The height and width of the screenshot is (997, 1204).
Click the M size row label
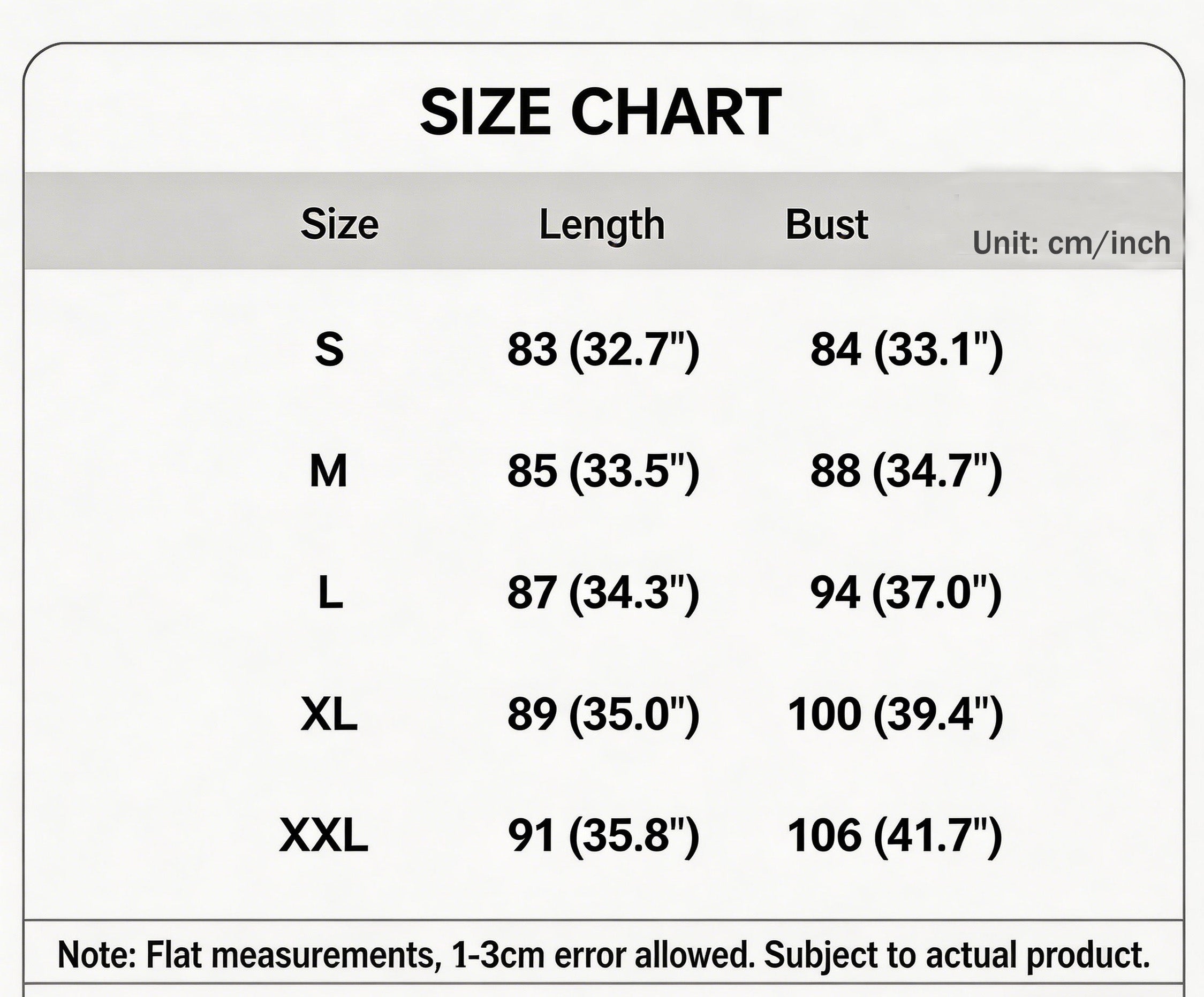329,471
